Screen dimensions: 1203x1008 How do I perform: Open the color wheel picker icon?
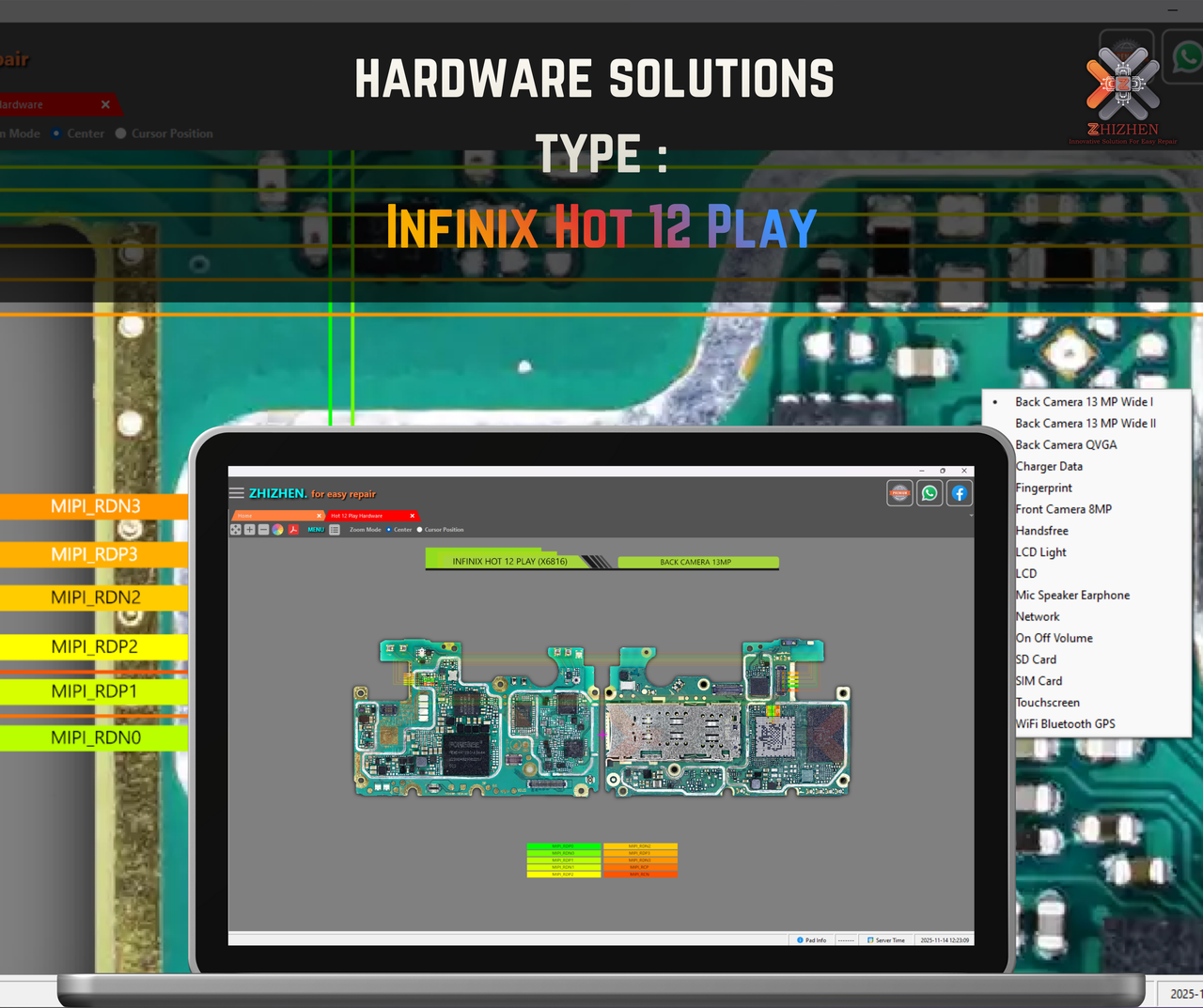point(278,530)
